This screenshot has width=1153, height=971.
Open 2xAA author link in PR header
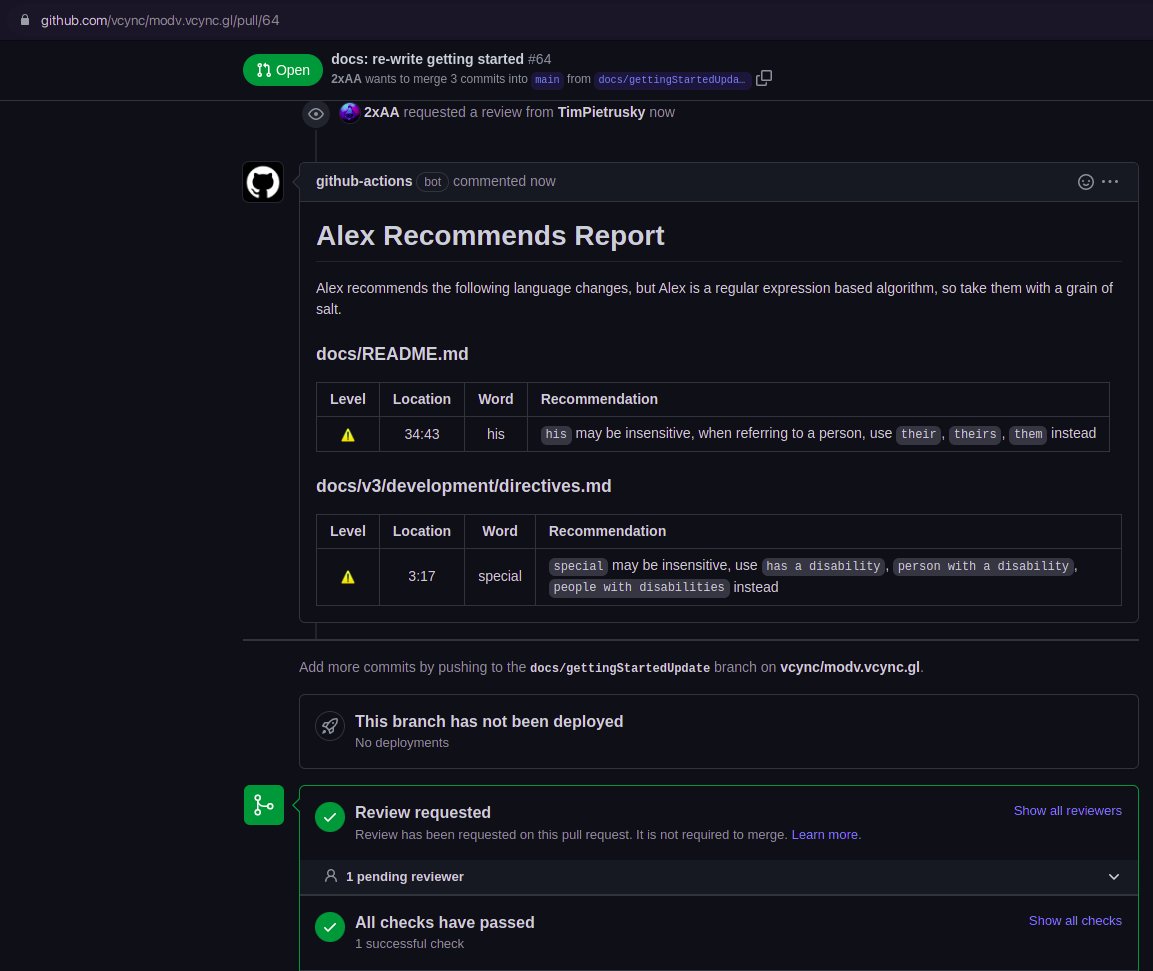point(346,79)
